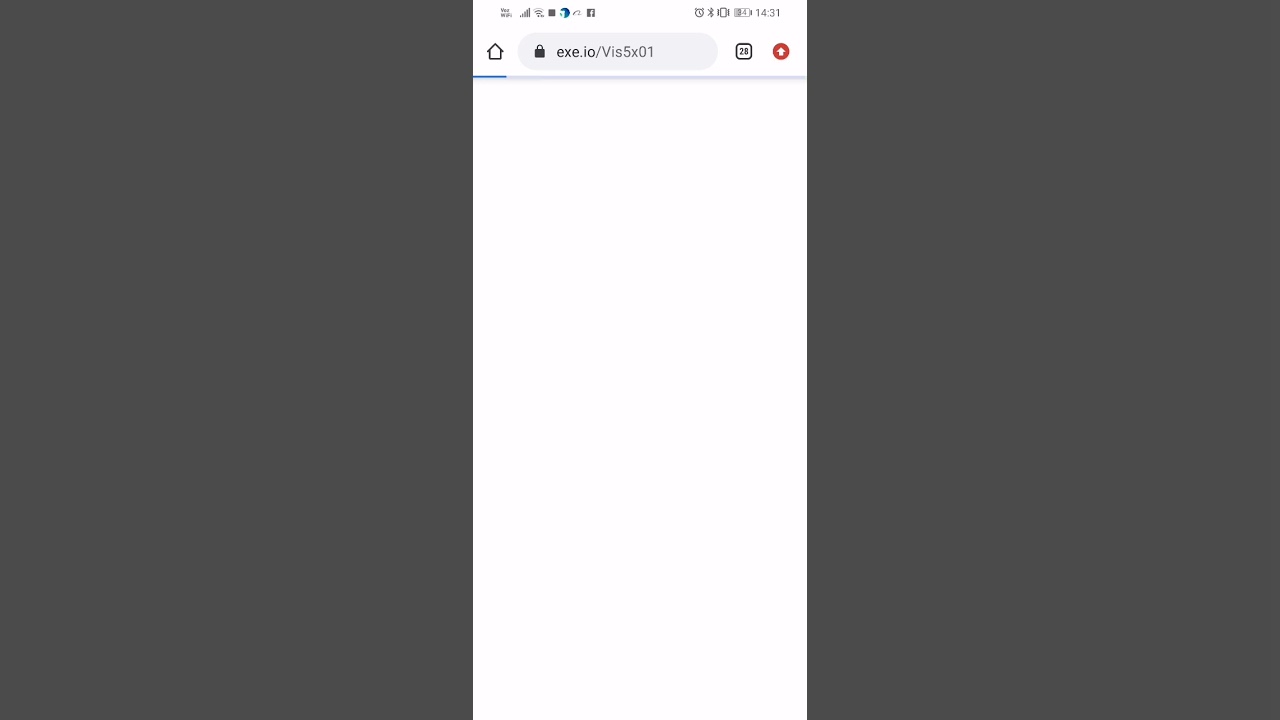Tap the vibrate mode status icon
The height and width of the screenshot is (720, 1280).
[x=723, y=13]
